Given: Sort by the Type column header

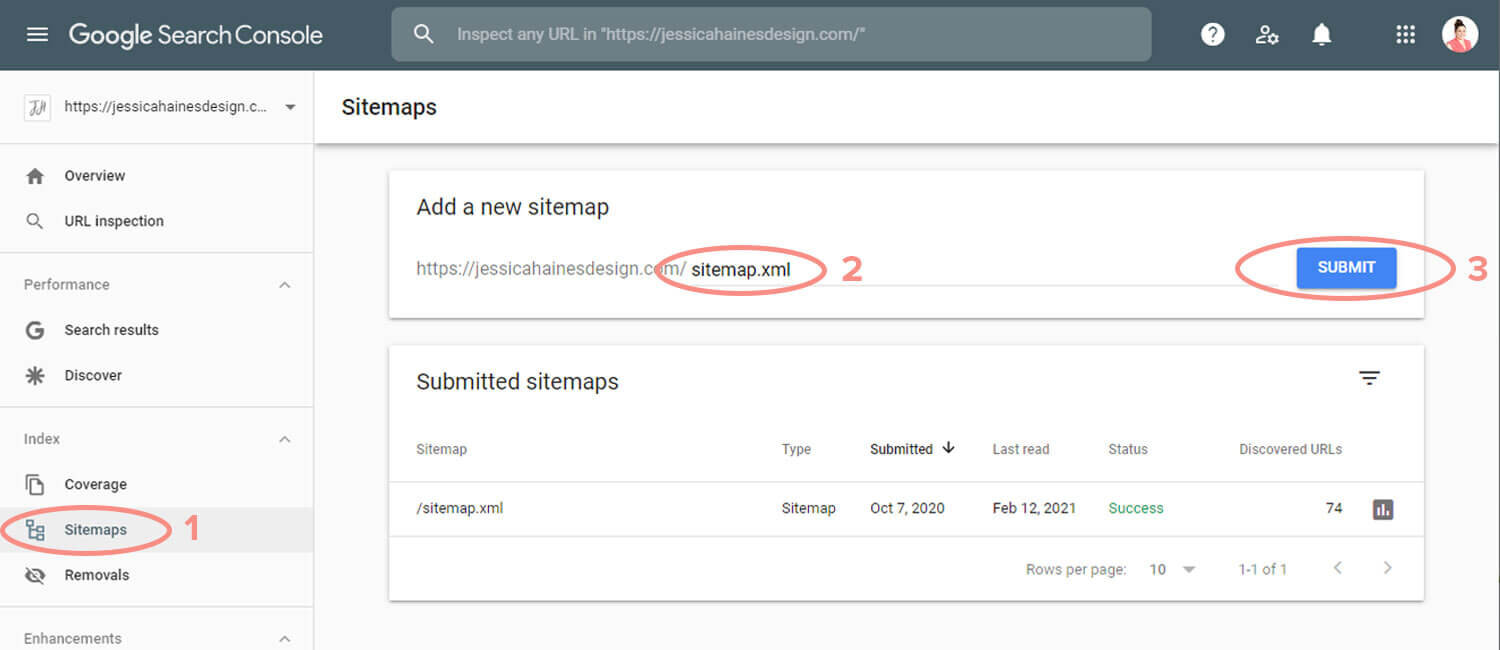Looking at the screenshot, I should (x=796, y=449).
